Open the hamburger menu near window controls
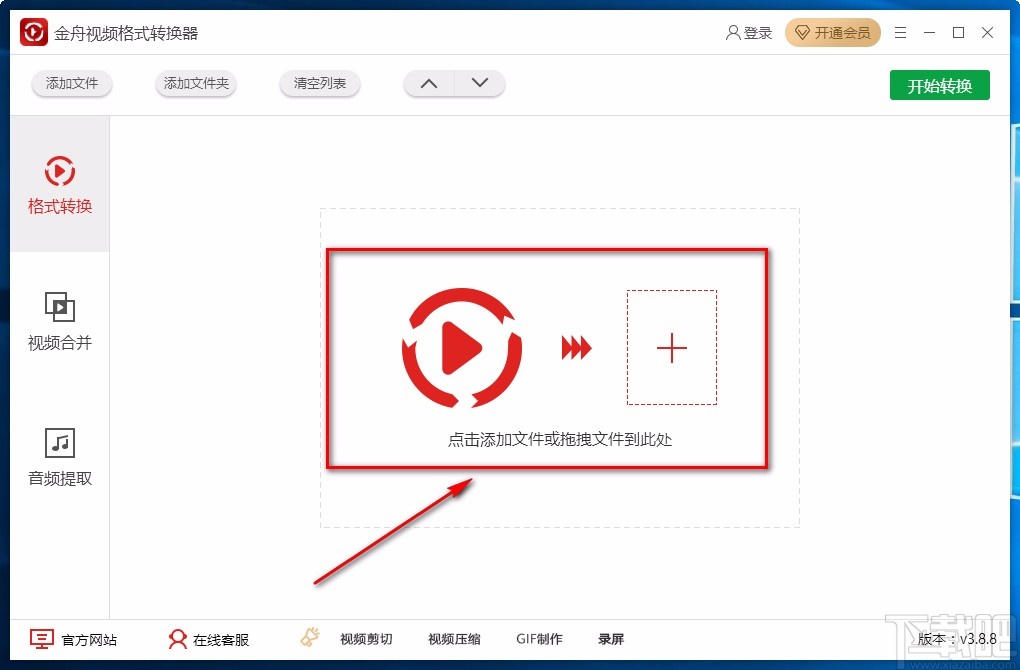This screenshot has height=670, width=1020. (x=899, y=32)
